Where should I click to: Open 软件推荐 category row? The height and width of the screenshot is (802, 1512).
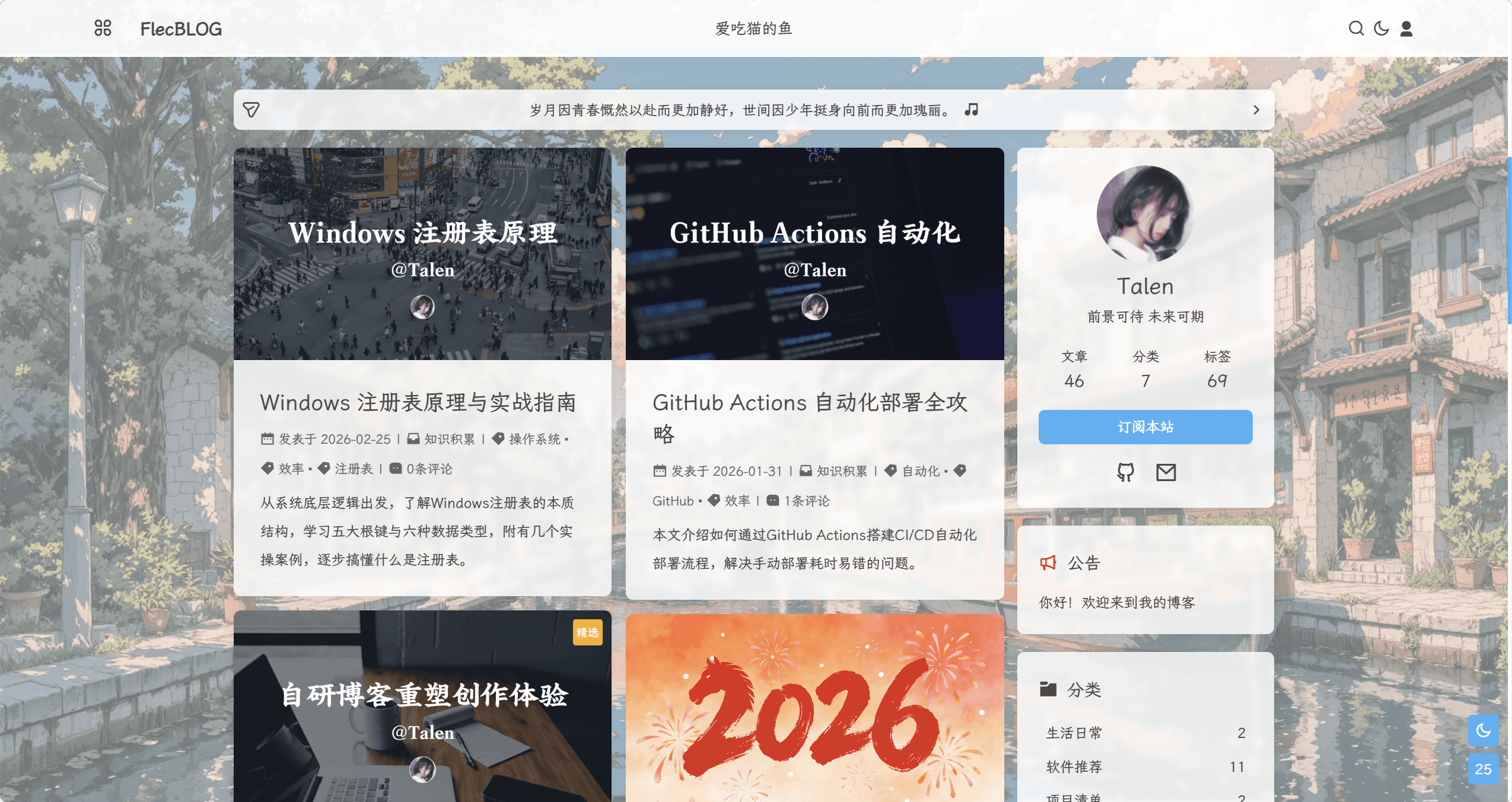point(1145,767)
